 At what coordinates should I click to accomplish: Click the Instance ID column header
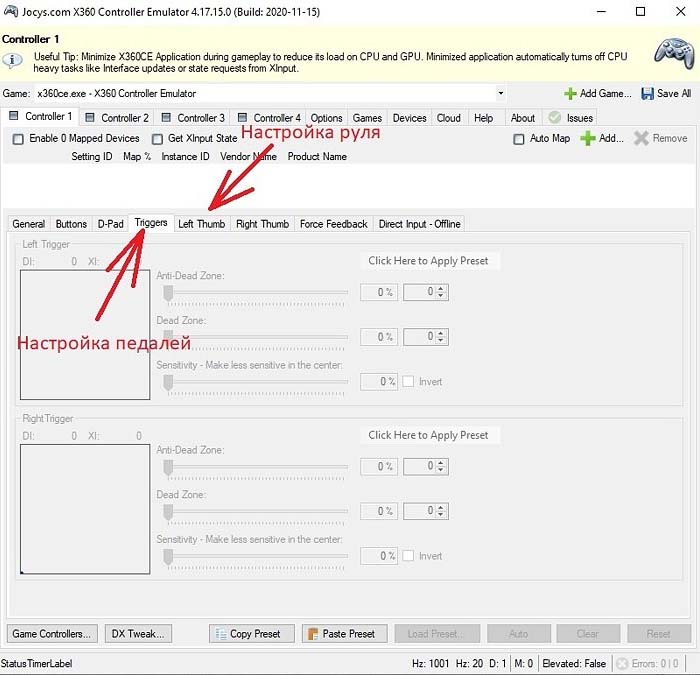185,157
